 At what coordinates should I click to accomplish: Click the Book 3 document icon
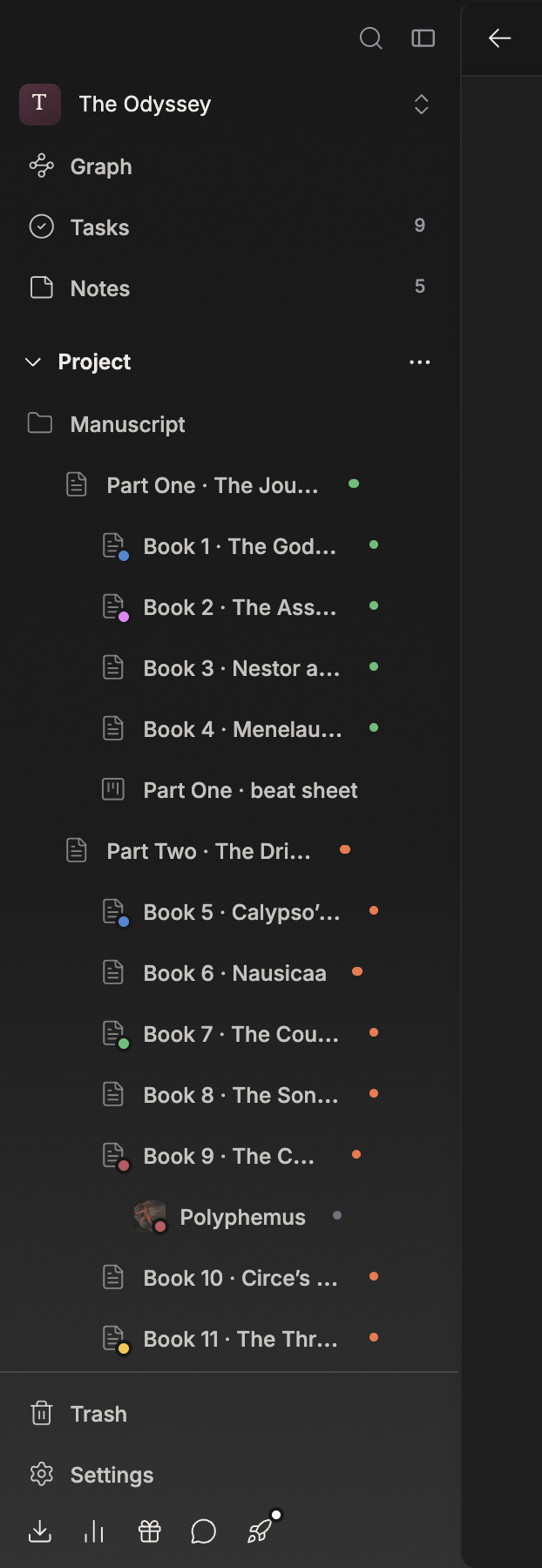coord(113,667)
